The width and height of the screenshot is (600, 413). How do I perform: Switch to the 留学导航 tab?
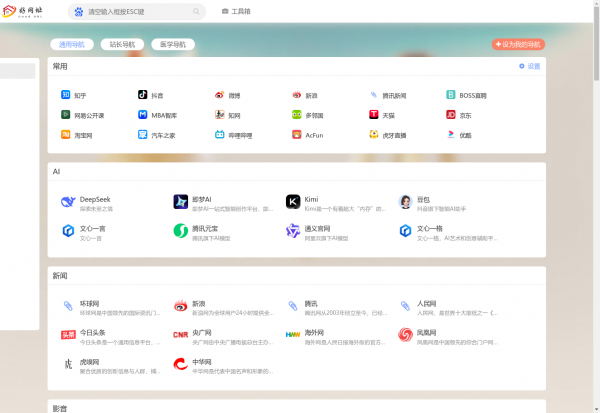pyautogui.click(x=173, y=45)
